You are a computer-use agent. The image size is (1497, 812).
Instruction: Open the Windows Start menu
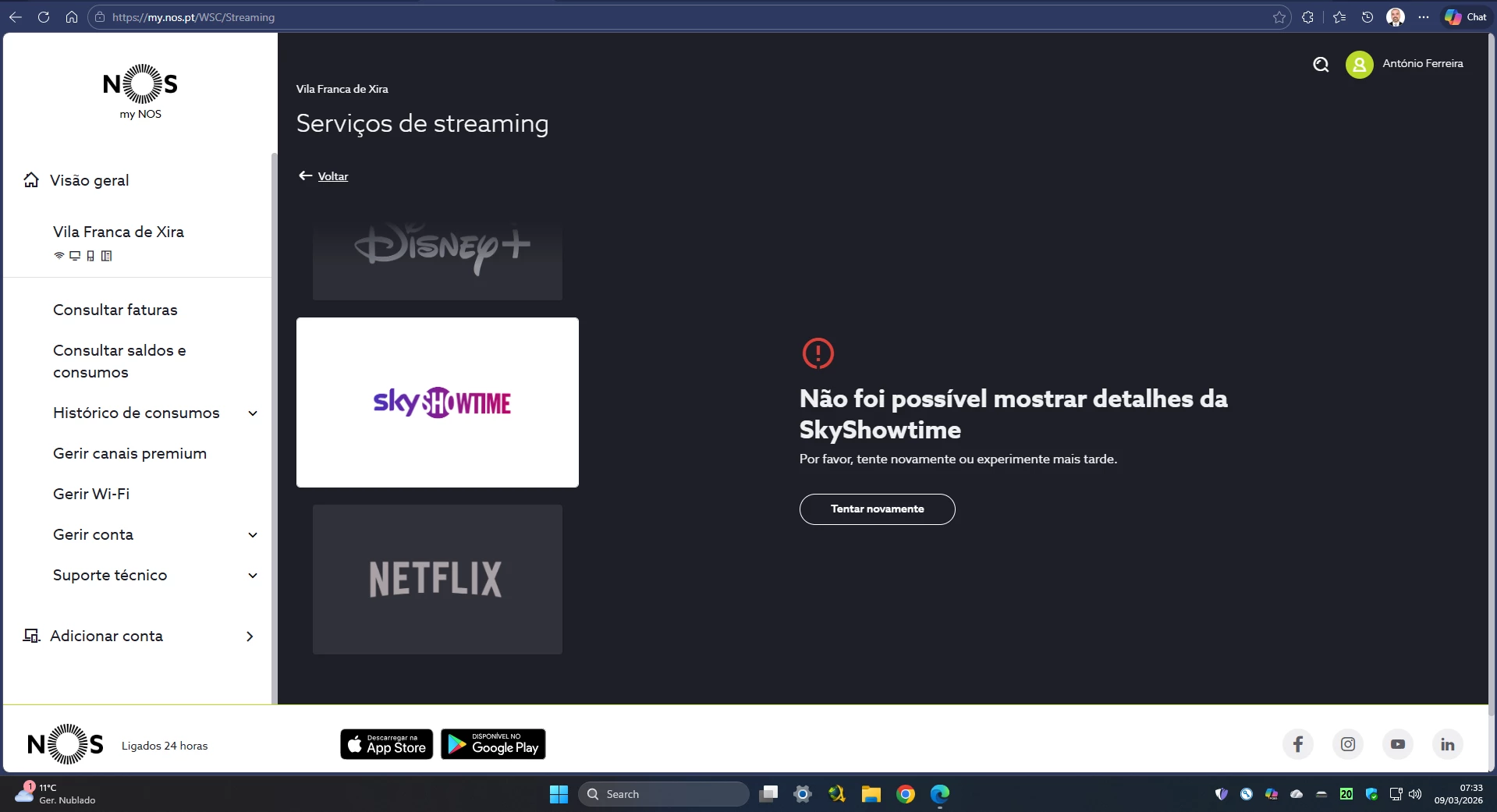(559, 794)
